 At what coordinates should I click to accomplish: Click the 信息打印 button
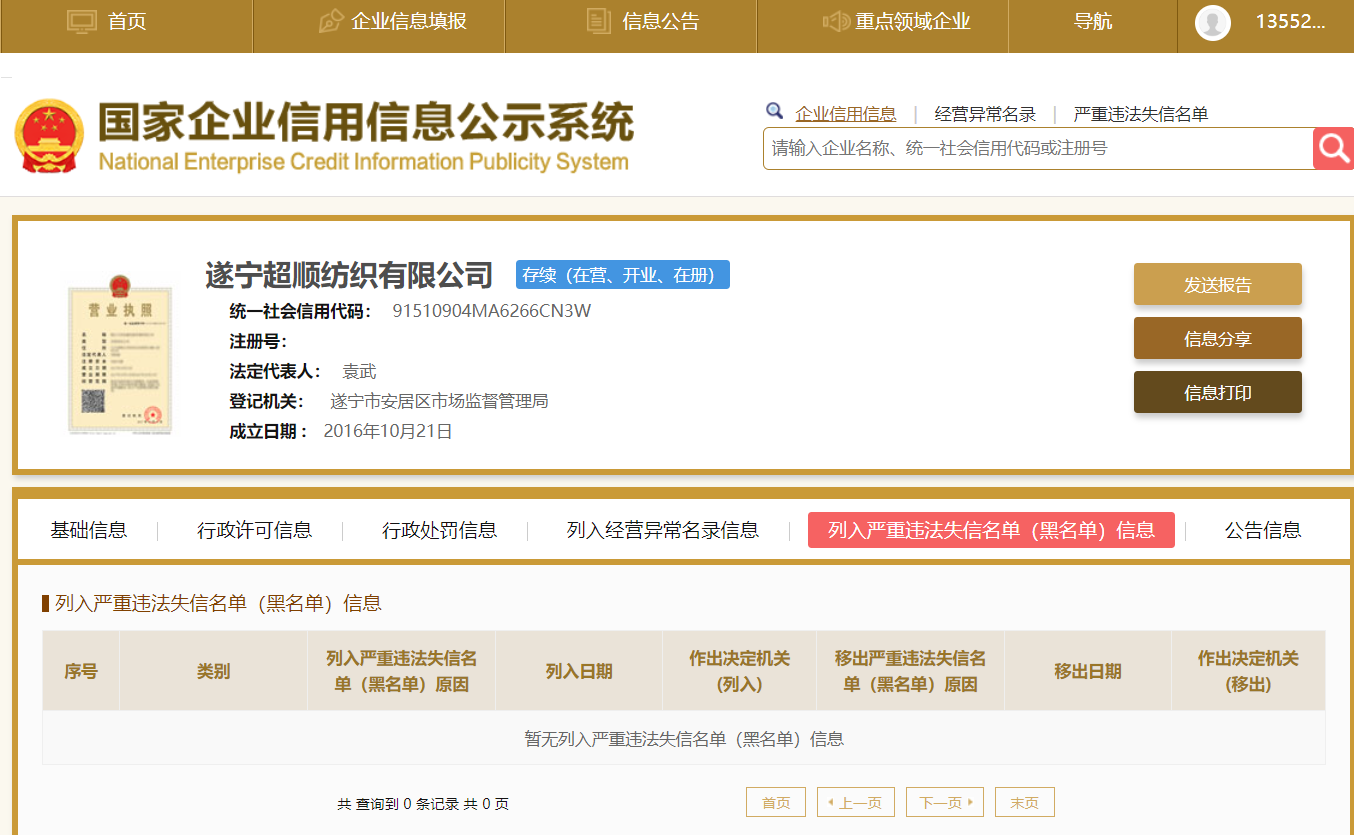pyautogui.click(x=1218, y=392)
